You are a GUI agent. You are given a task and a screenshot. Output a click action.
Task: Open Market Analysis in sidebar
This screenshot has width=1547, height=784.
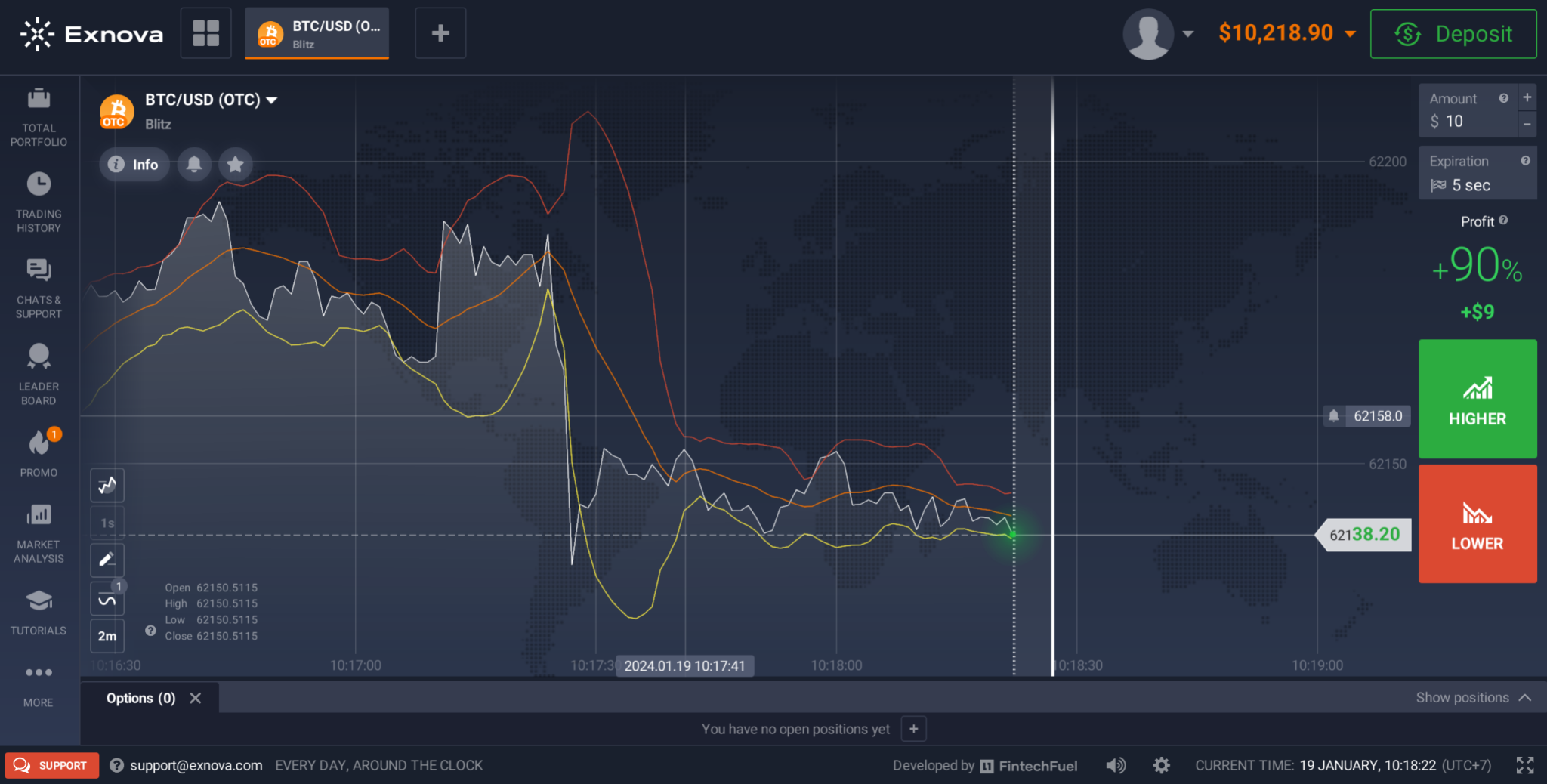[39, 516]
